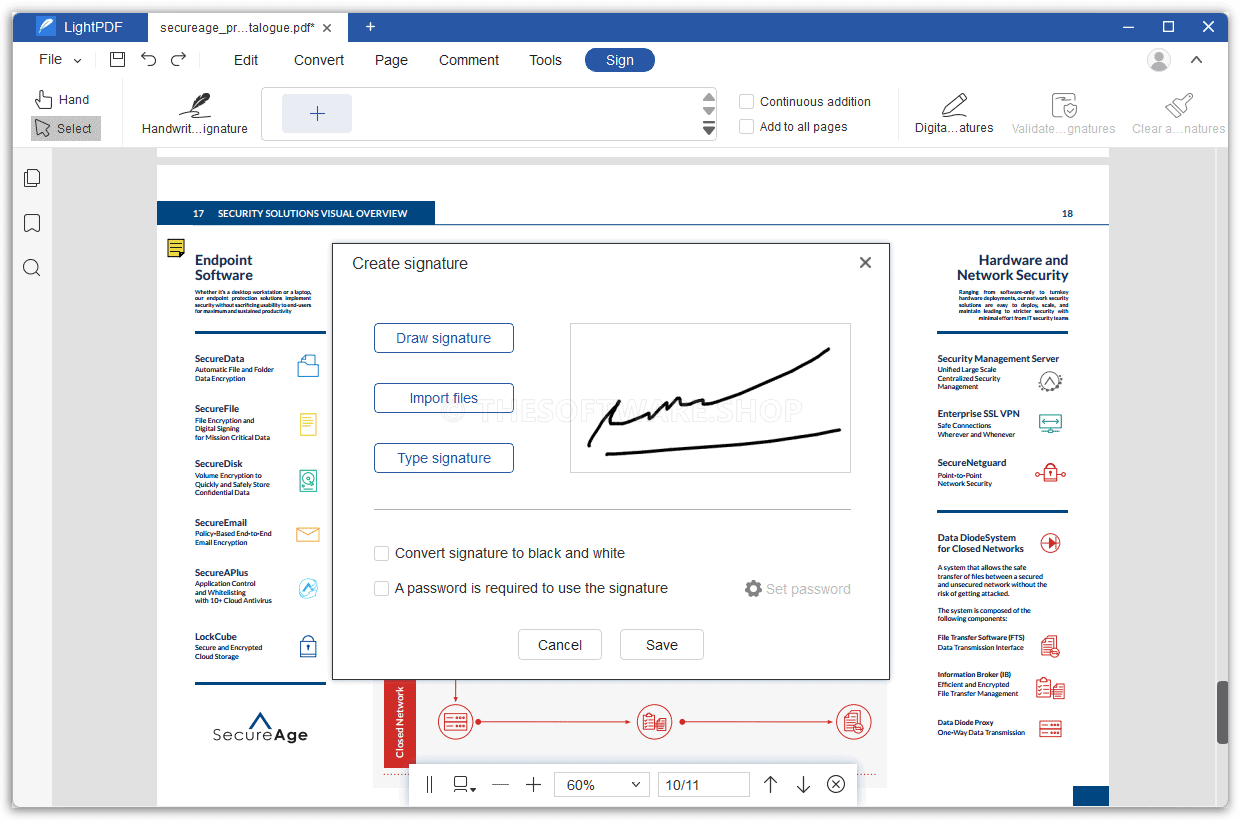The width and height of the screenshot is (1241, 820).
Task: Click the Draw signature button
Action: (x=444, y=338)
